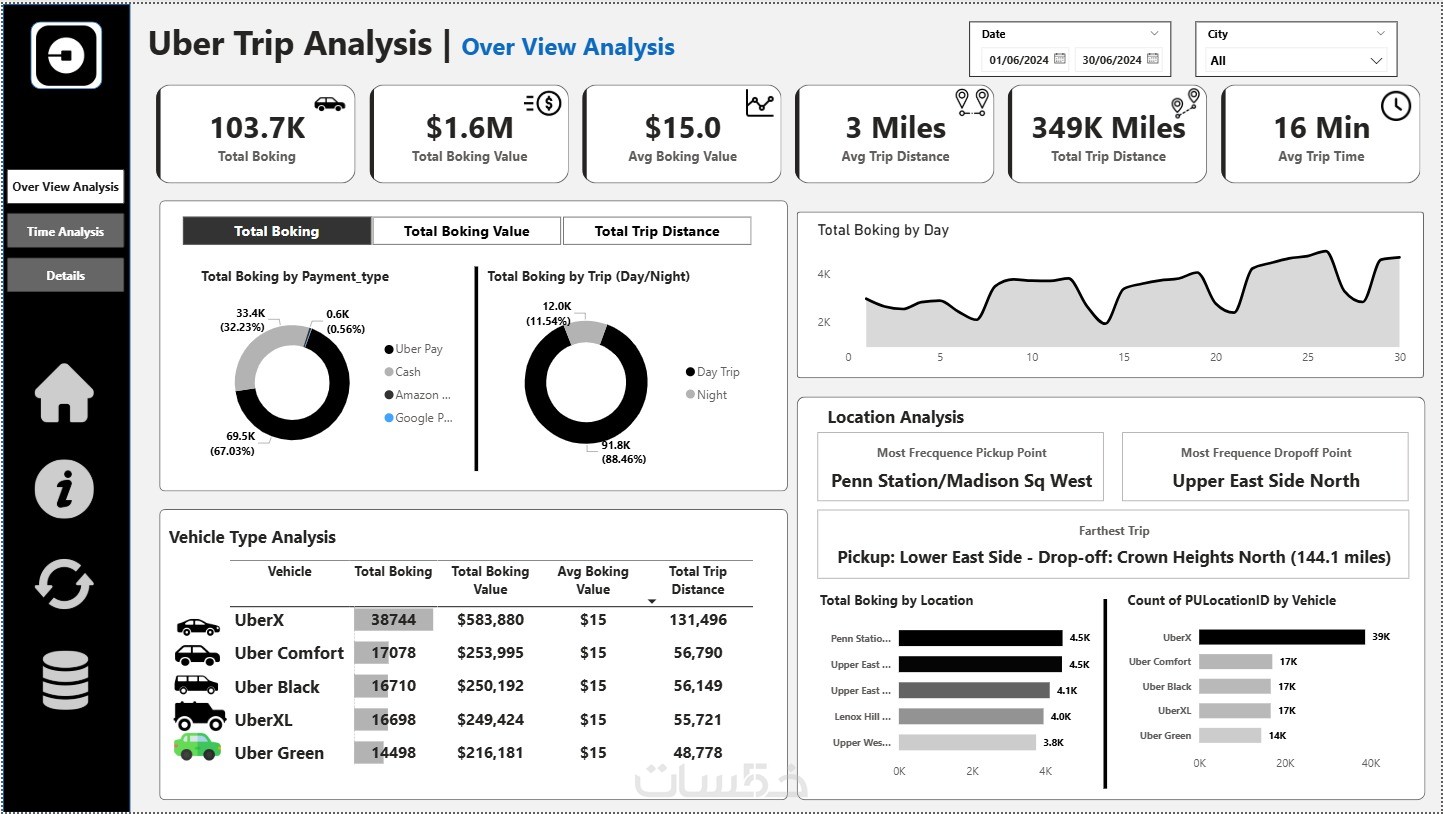
Task: Switch to the Over View Analysis page
Action: (66, 187)
